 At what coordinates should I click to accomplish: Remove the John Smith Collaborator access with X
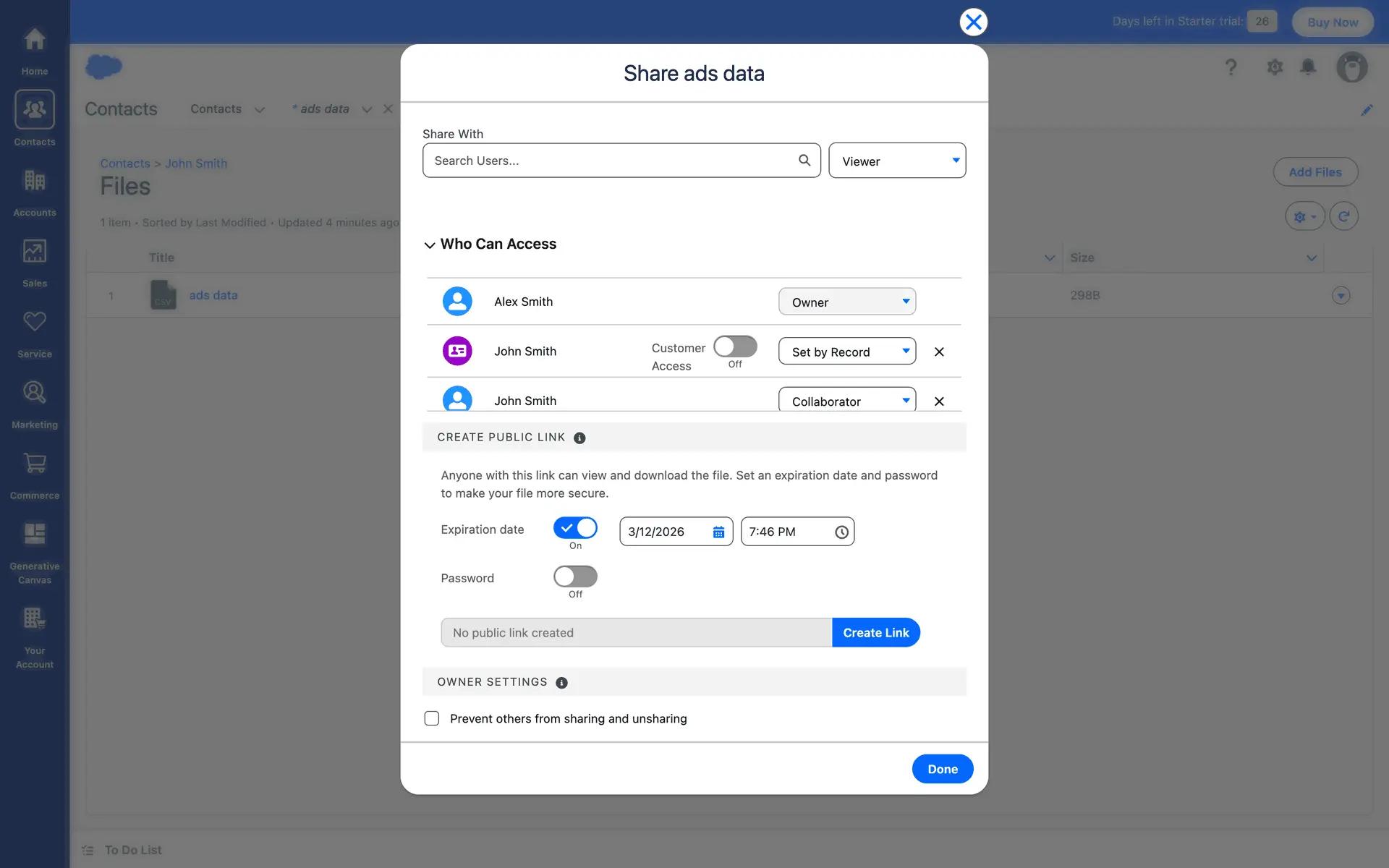pyautogui.click(x=939, y=401)
